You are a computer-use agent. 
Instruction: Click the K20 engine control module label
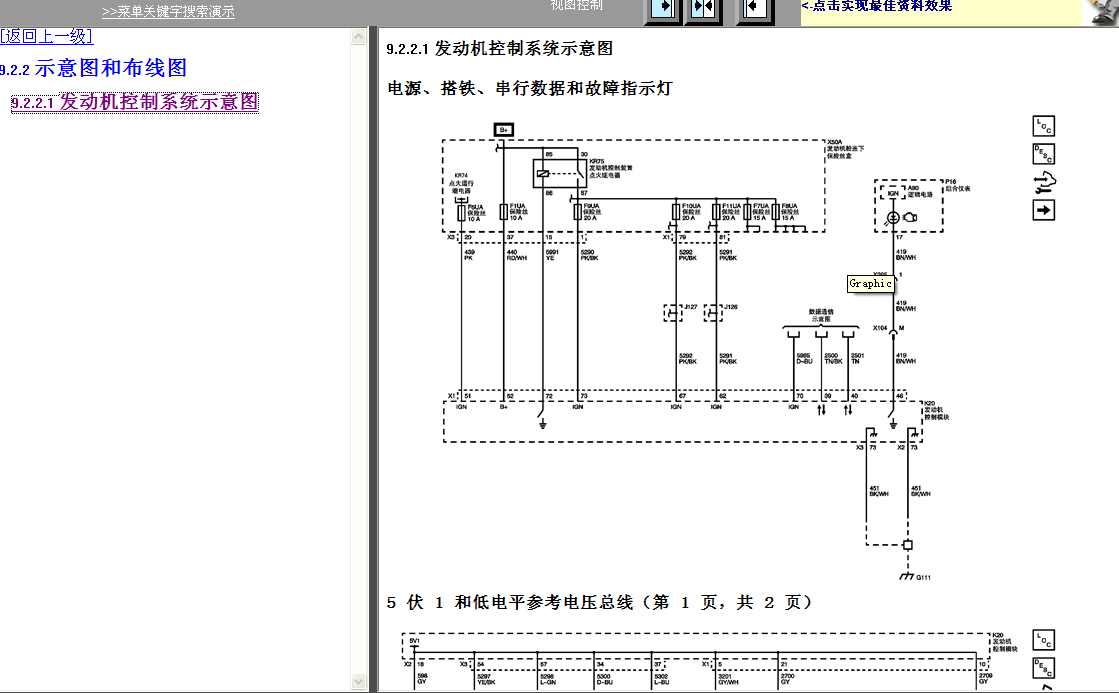tap(937, 410)
